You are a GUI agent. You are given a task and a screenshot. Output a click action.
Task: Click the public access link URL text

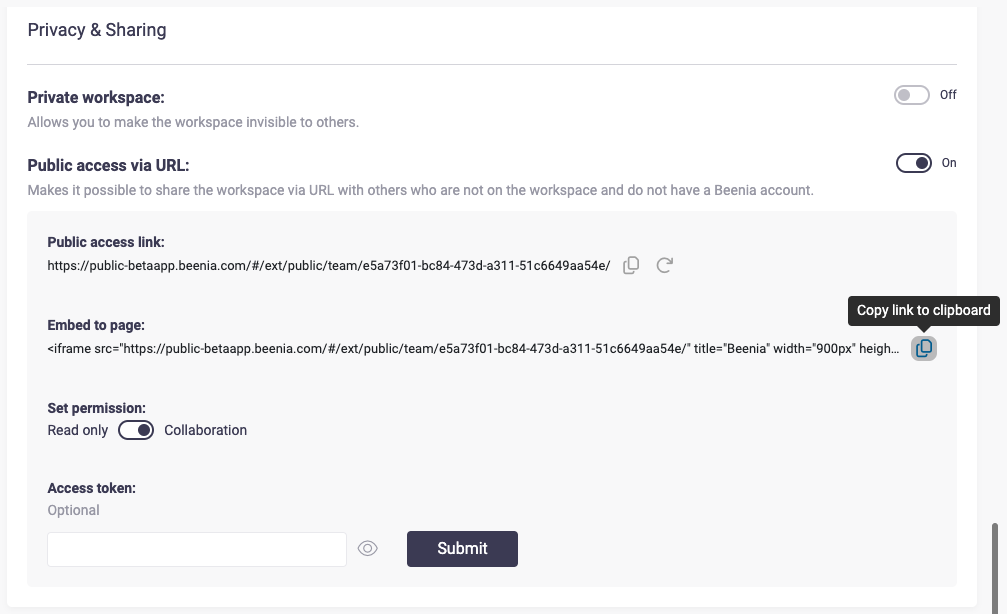(328, 266)
